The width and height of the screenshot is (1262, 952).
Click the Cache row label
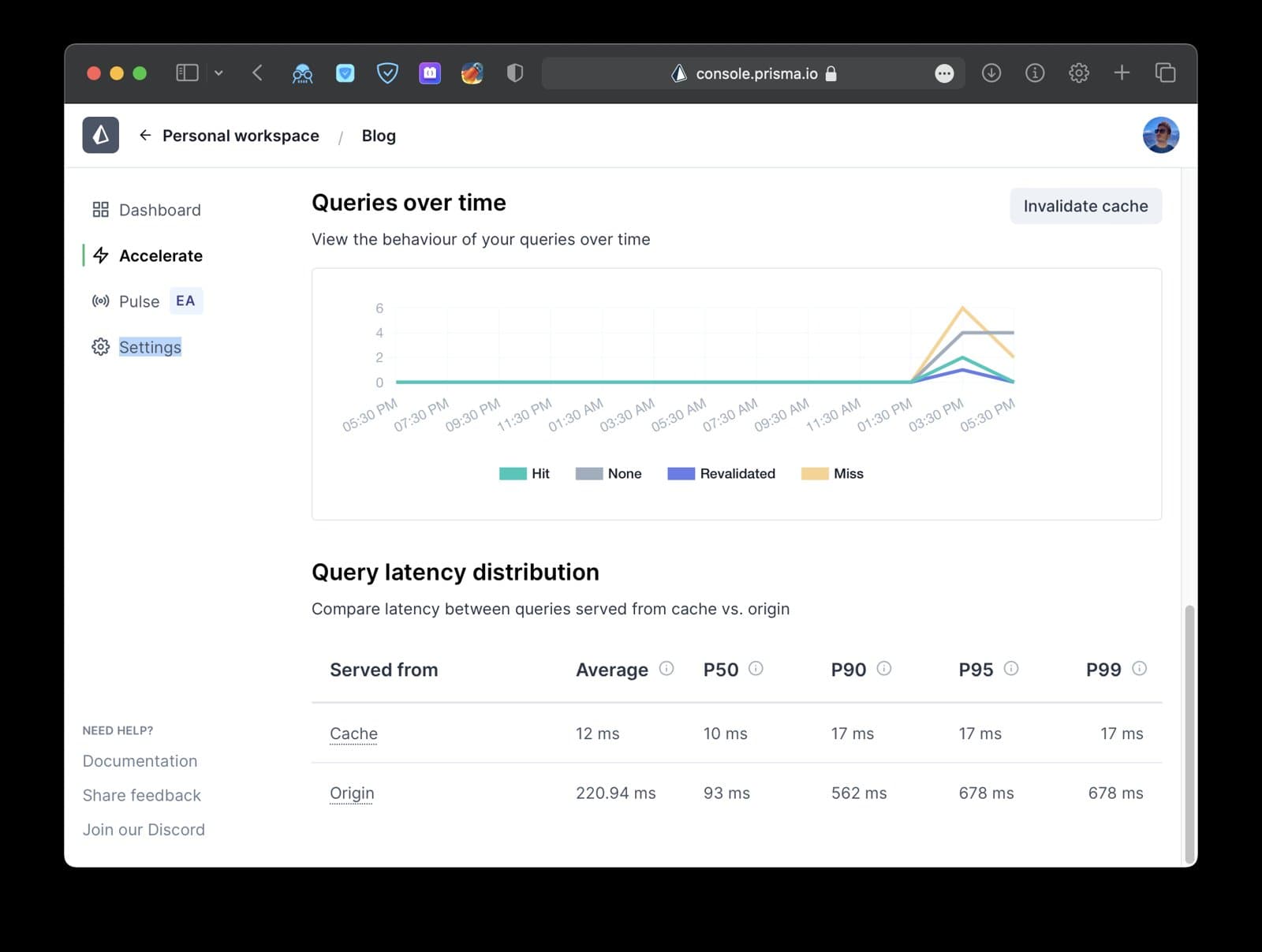[x=353, y=734]
